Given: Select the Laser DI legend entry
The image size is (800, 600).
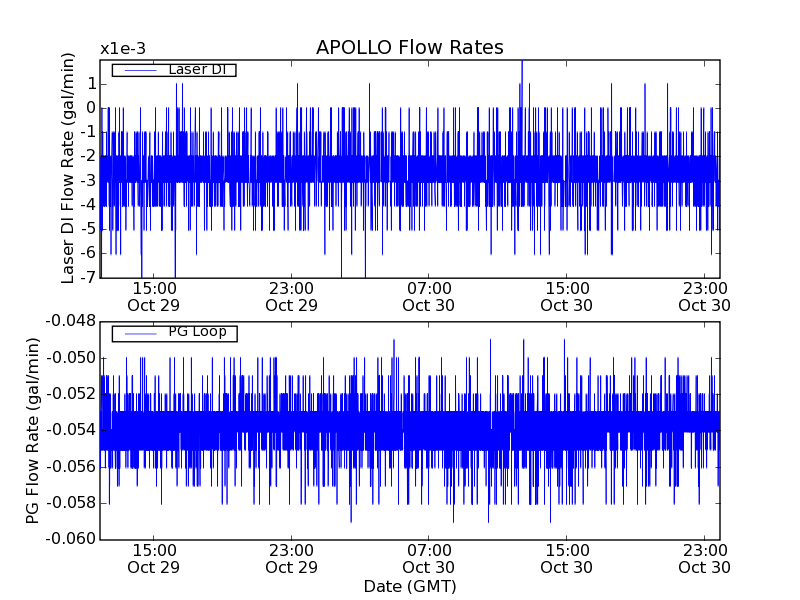Looking at the screenshot, I should [x=196, y=69].
